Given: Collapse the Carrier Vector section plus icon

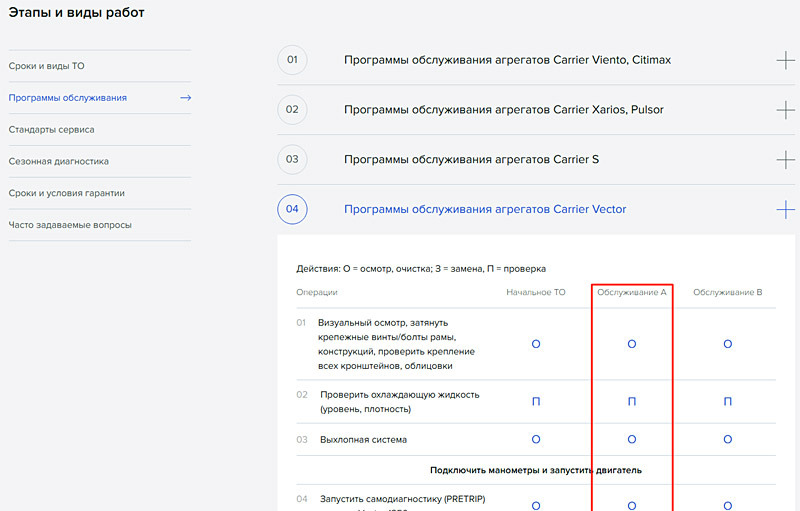Looking at the screenshot, I should (786, 209).
